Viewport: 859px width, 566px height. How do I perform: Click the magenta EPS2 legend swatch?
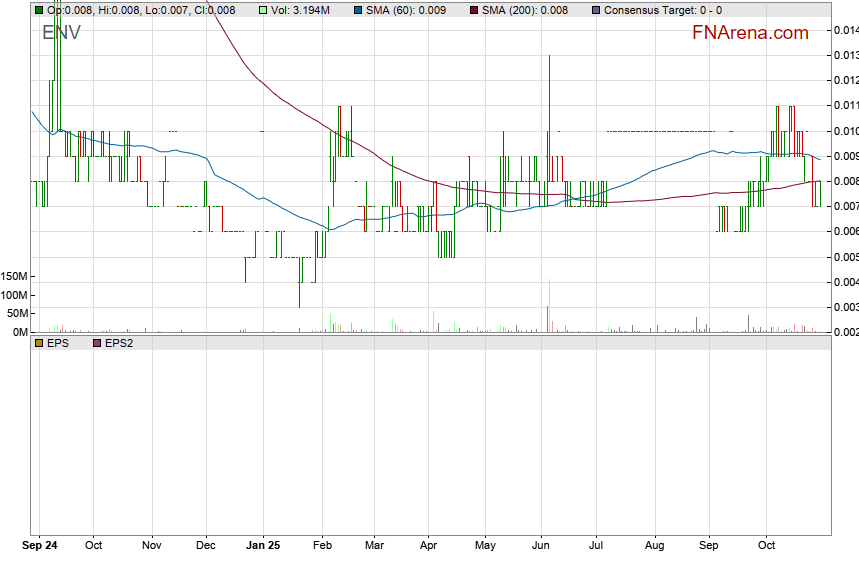coord(96,343)
